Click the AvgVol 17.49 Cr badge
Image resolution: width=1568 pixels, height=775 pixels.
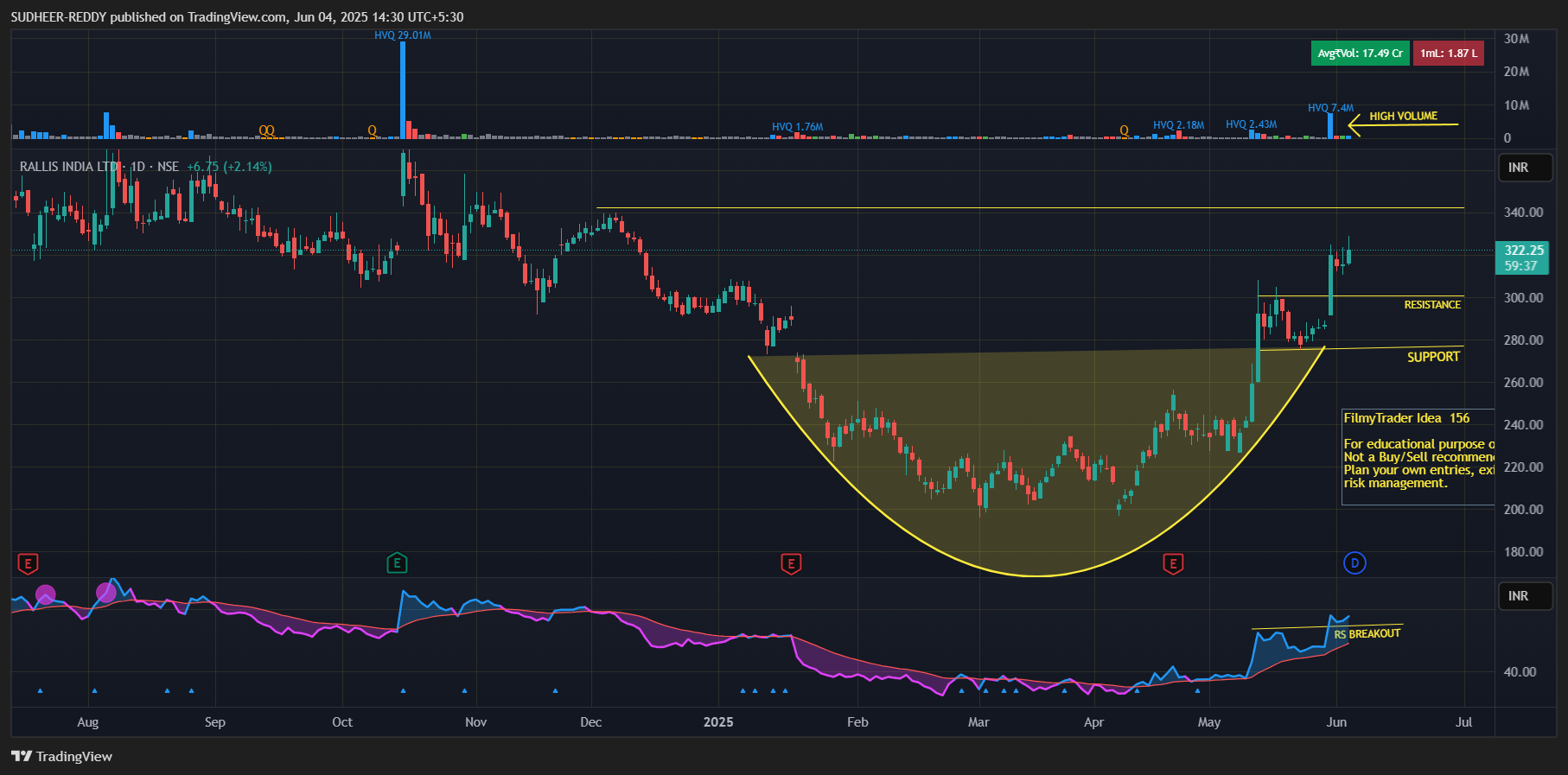(x=1360, y=53)
